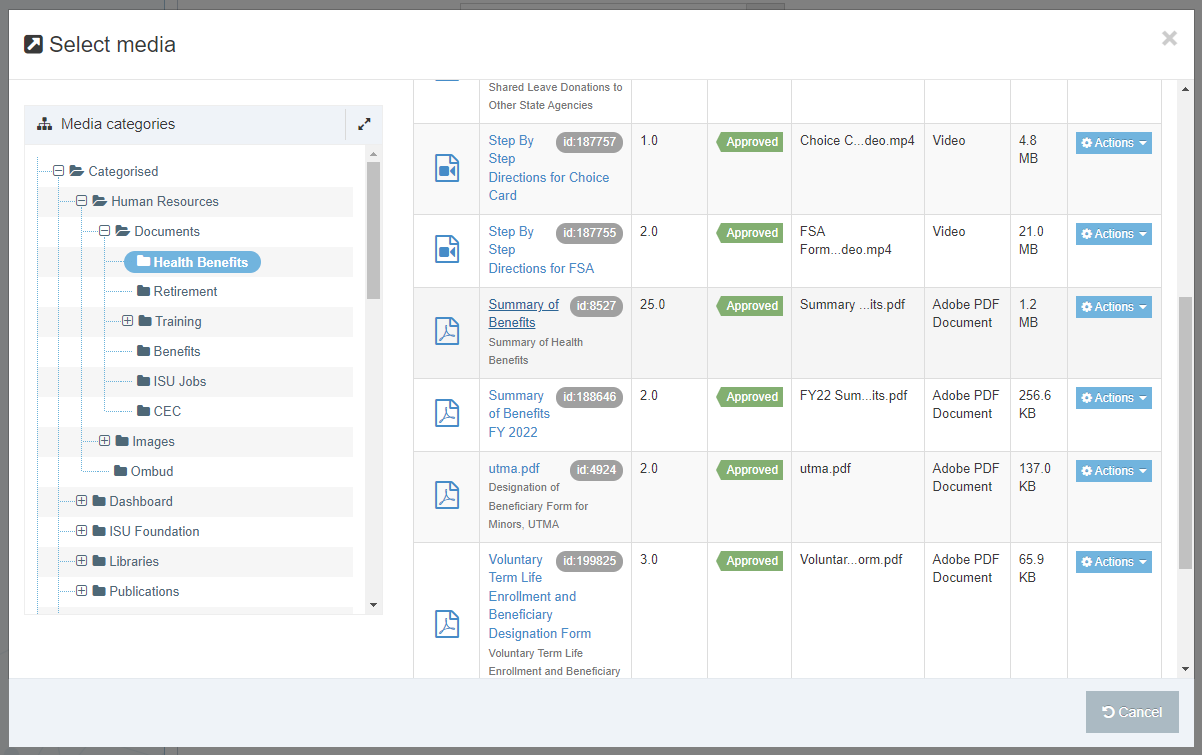Open Actions dropdown for Summary of Benefits
This screenshot has height=755, width=1203.
coord(1113,307)
